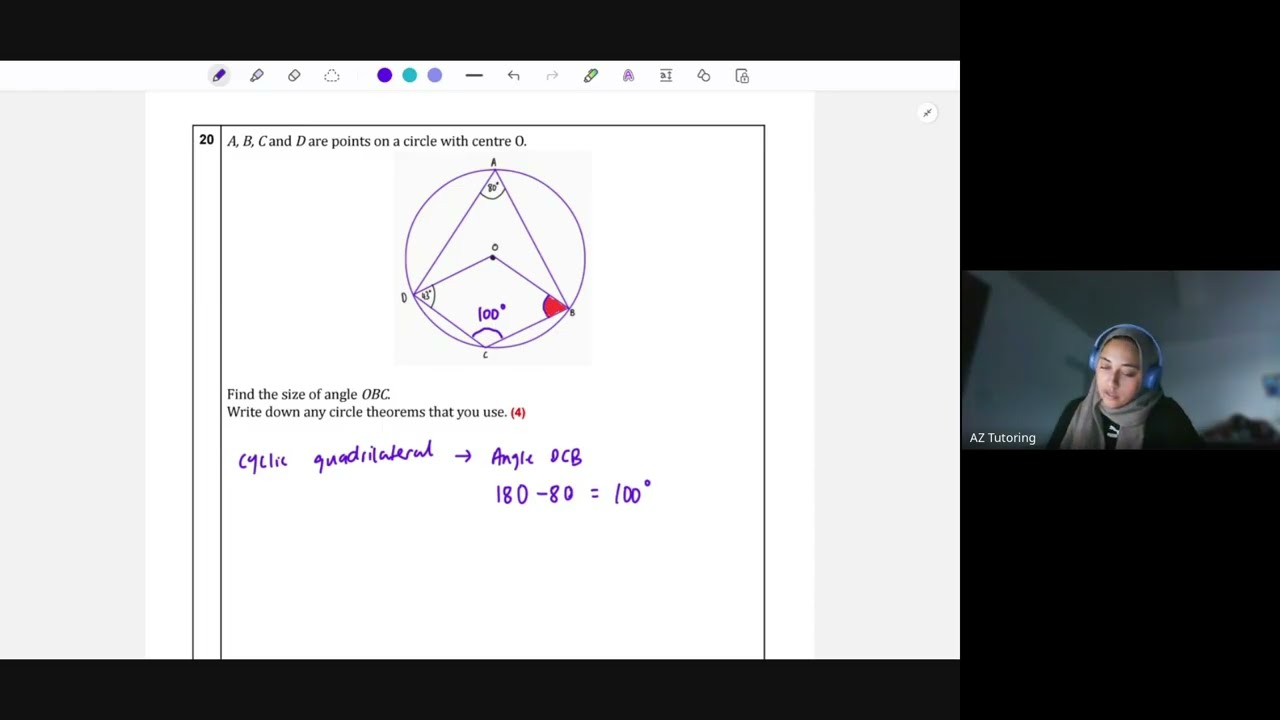Select the pen tool
The height and width of the screenshot is (720, 1280).
point(219,76)
